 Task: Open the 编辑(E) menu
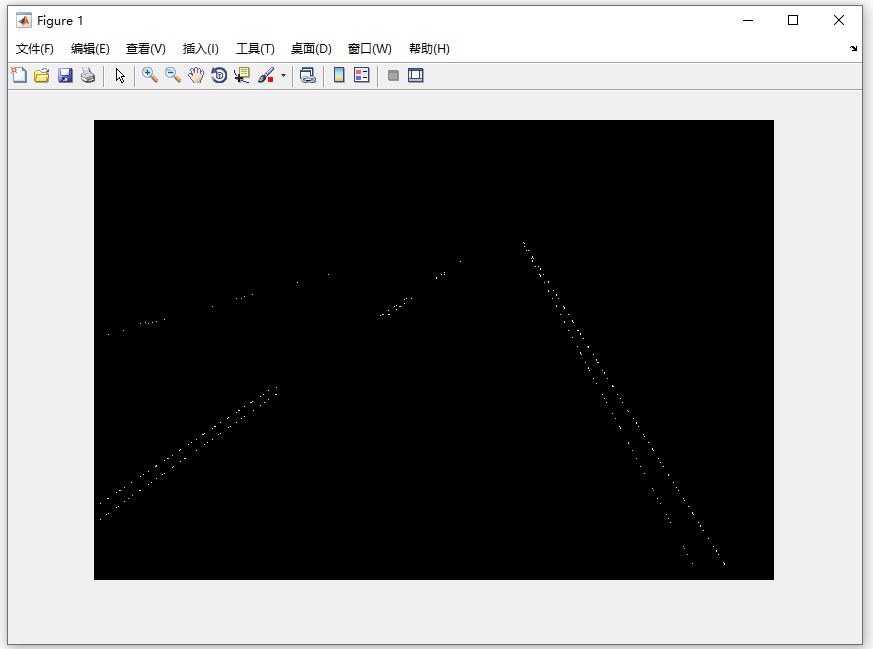pos(90,49)
